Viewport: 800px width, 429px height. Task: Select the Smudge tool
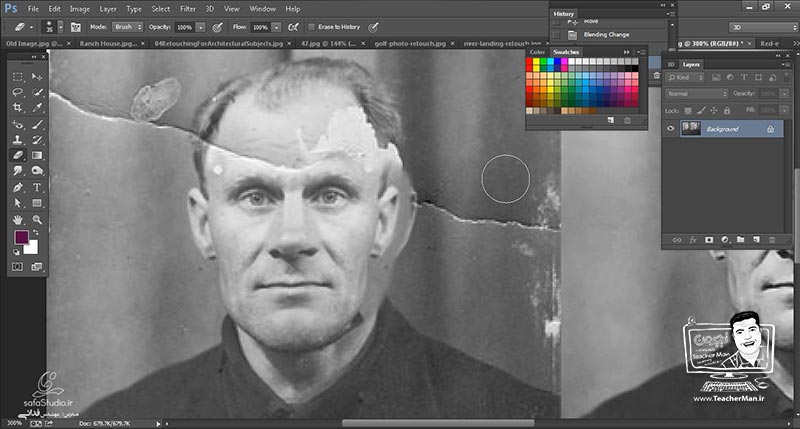(18, 170)
